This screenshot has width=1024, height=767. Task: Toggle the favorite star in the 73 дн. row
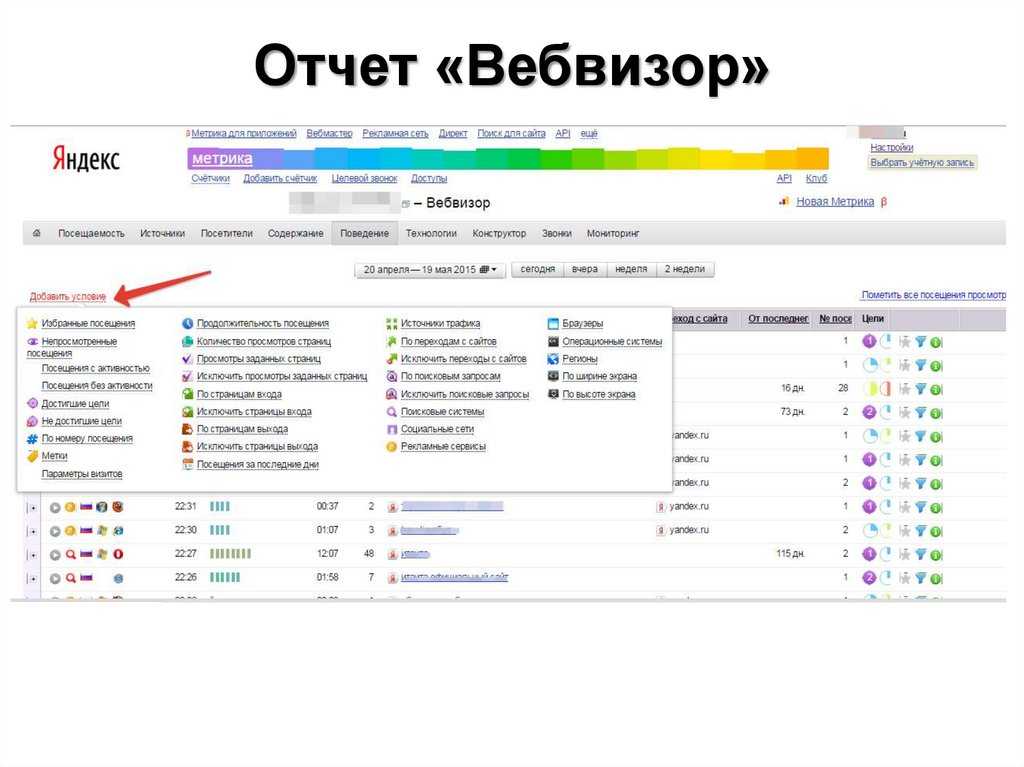904,412
